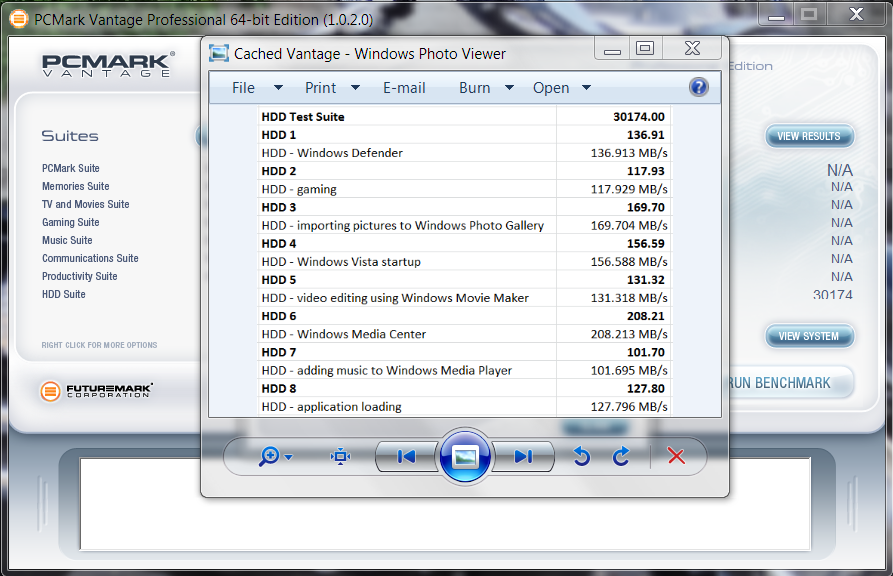Open the zoom dropdown arrow
The image size is (893, 576).
pyautogui.click(x=288, y=457)
